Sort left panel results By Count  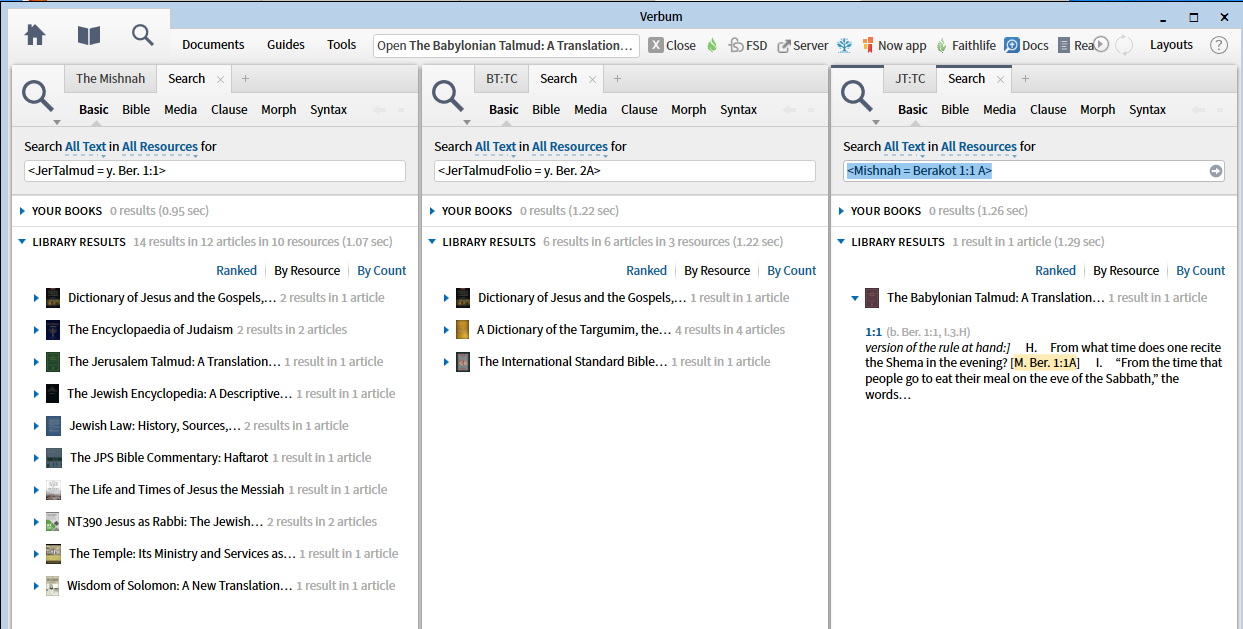click(x=382, y=271)
